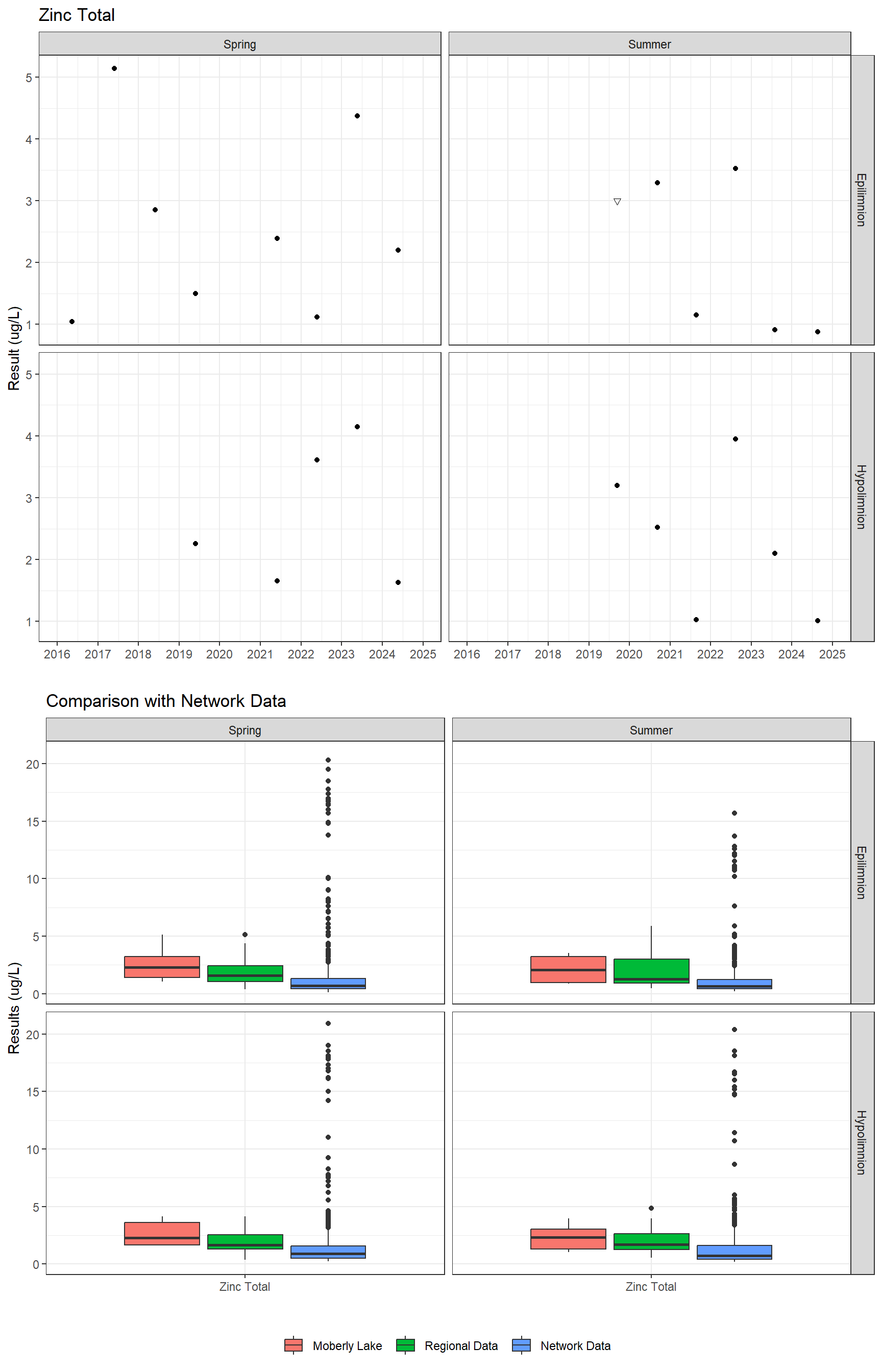Click the Regional Data green legend swatch
The width and height of the screenshot is (882, 1372).
tap(405, 1345)
